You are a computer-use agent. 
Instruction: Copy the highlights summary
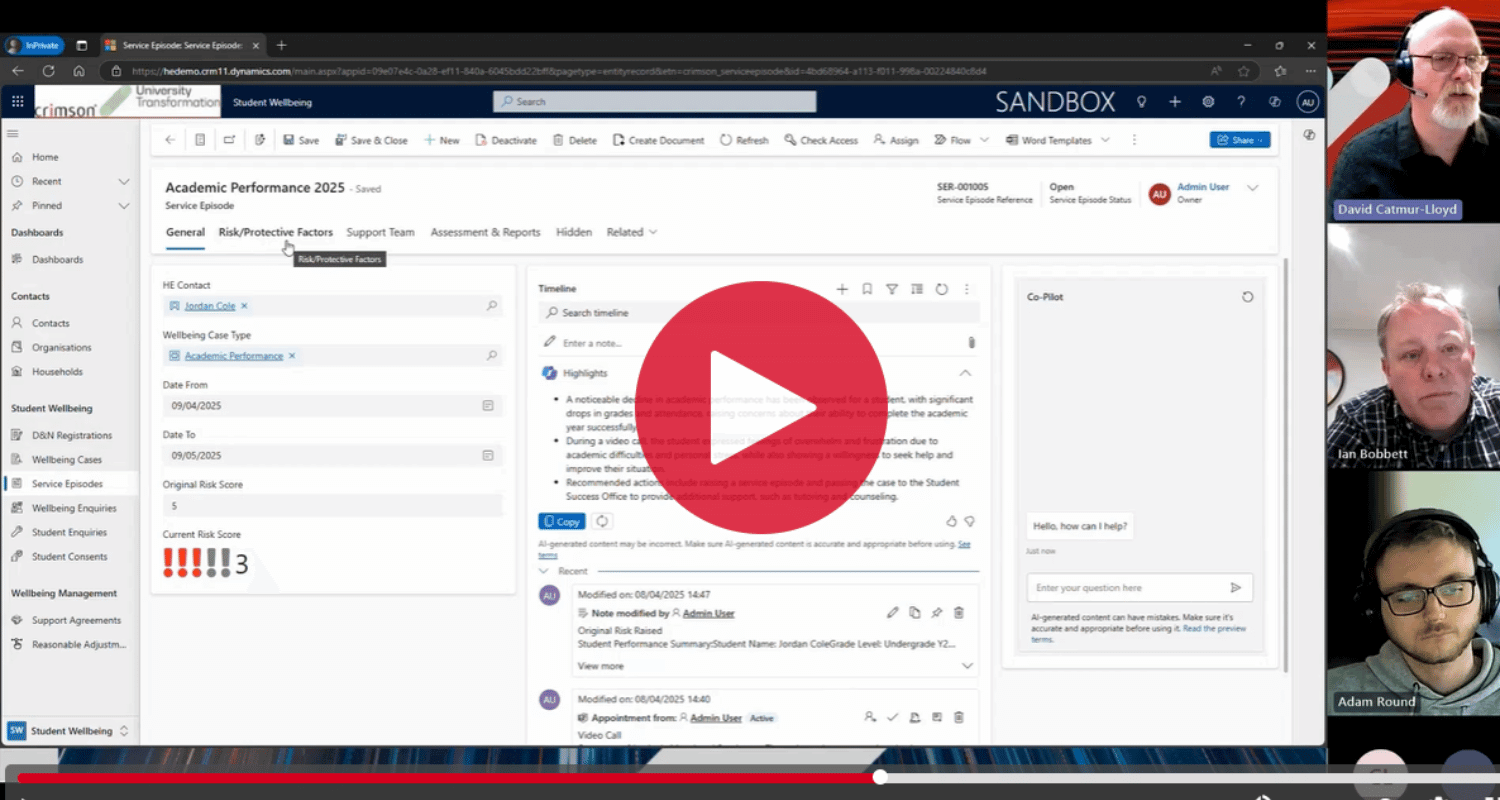pyautogui.click(x=562, y=521)
